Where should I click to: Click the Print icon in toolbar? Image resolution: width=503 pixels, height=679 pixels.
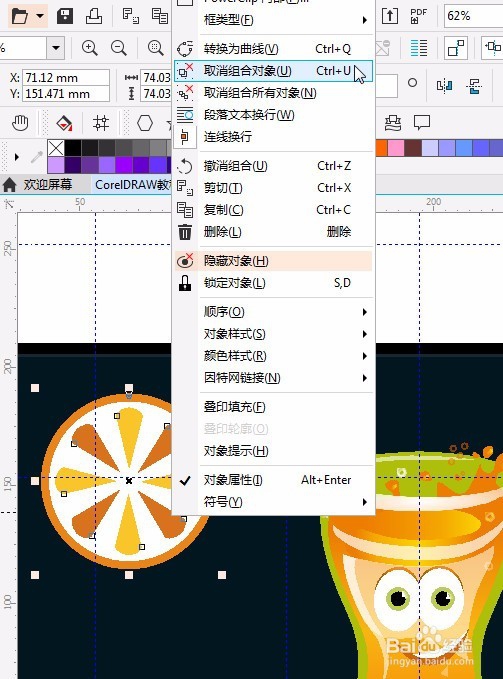click(94, 16)
